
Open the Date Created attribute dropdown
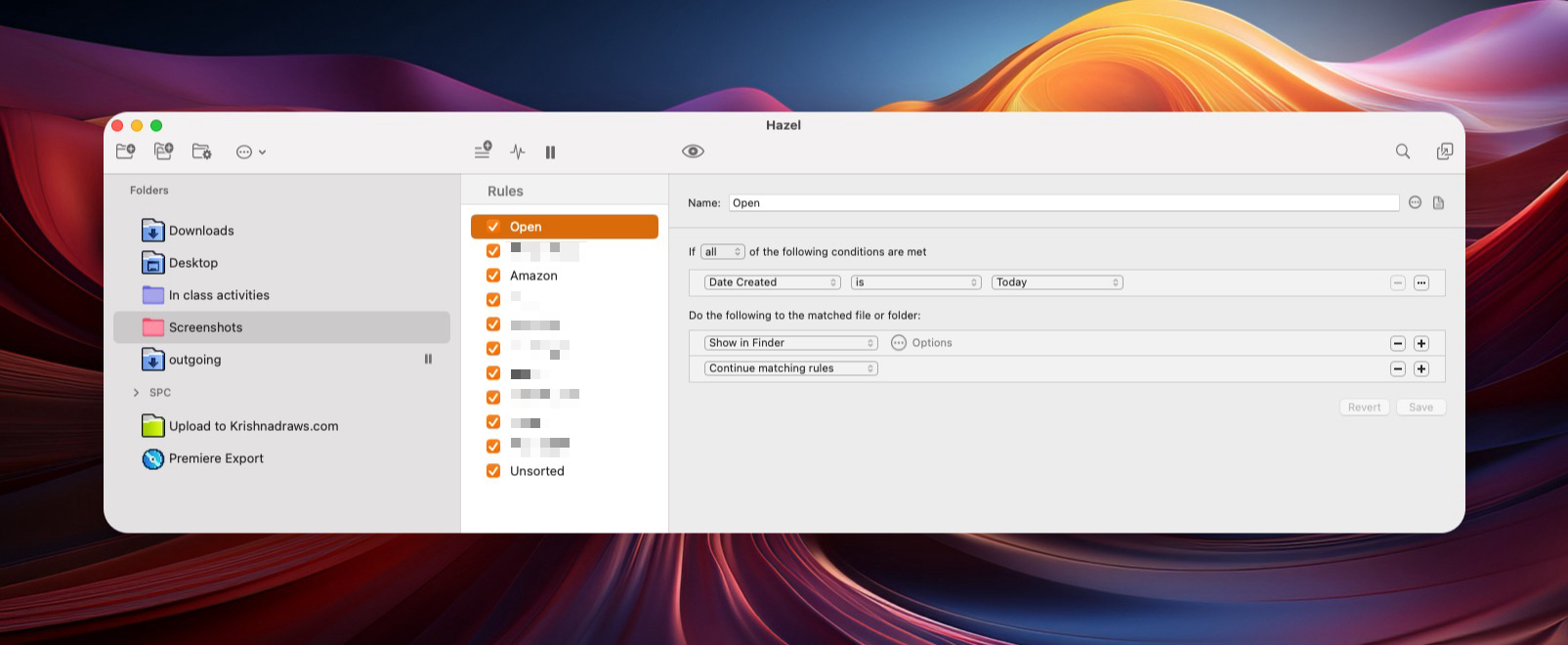pos(772,282)
